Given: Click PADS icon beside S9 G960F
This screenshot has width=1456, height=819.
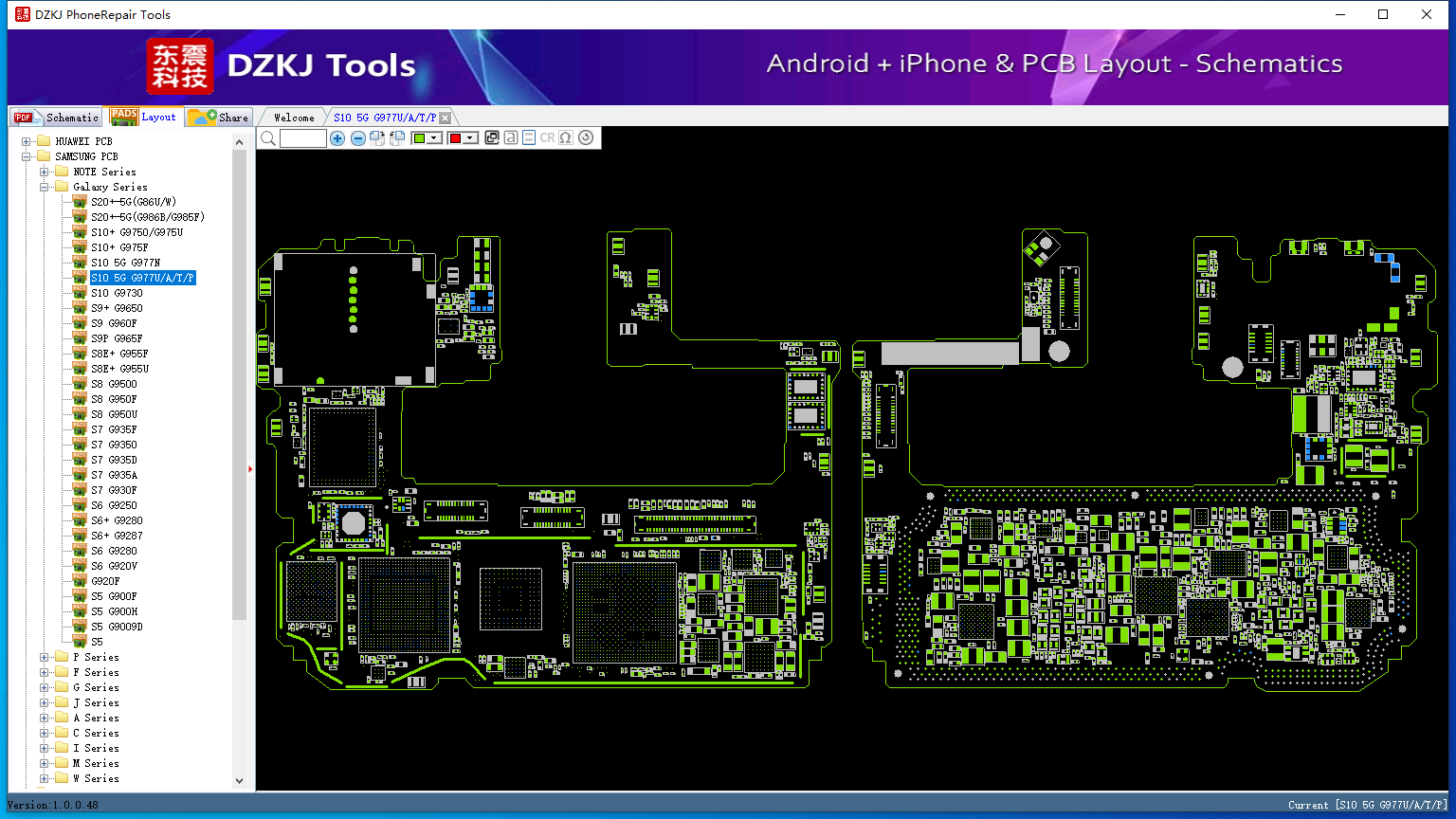Looking at the screenshot, I should [80, 323].
